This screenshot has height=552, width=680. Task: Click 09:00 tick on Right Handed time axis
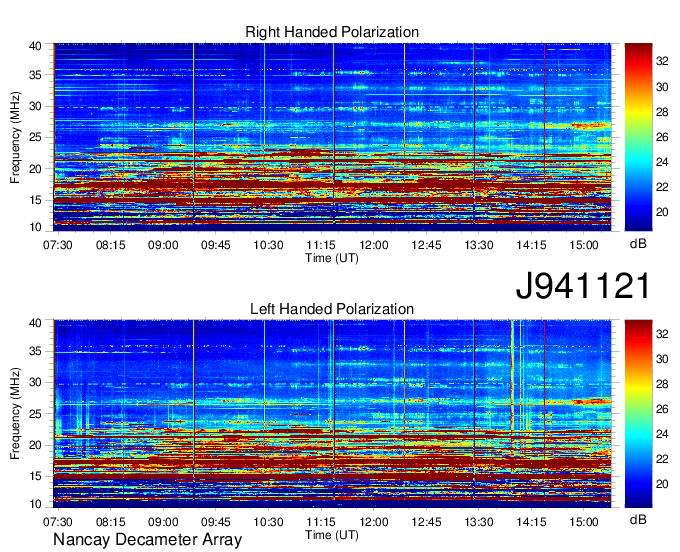pyautogui.click(x=163, y=245)
